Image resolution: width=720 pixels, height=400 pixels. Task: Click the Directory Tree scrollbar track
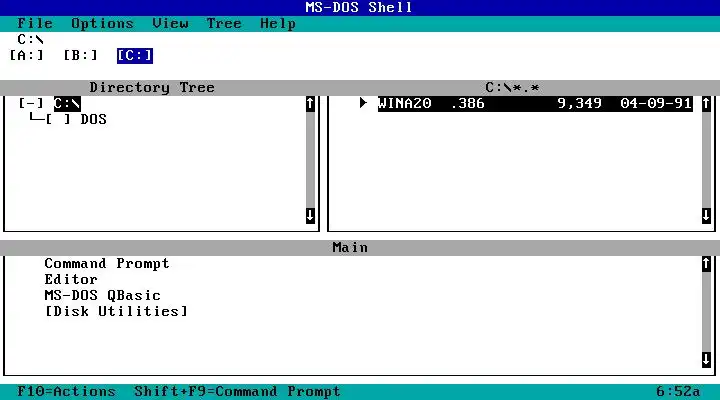[310, 160]
